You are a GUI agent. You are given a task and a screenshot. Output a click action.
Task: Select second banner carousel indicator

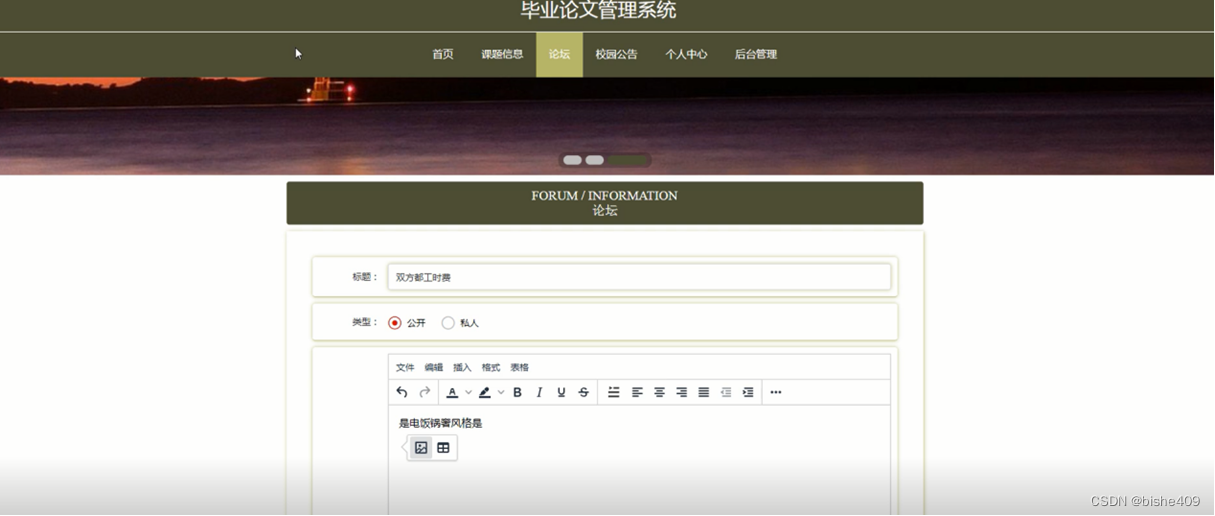[x=594, y=160]
